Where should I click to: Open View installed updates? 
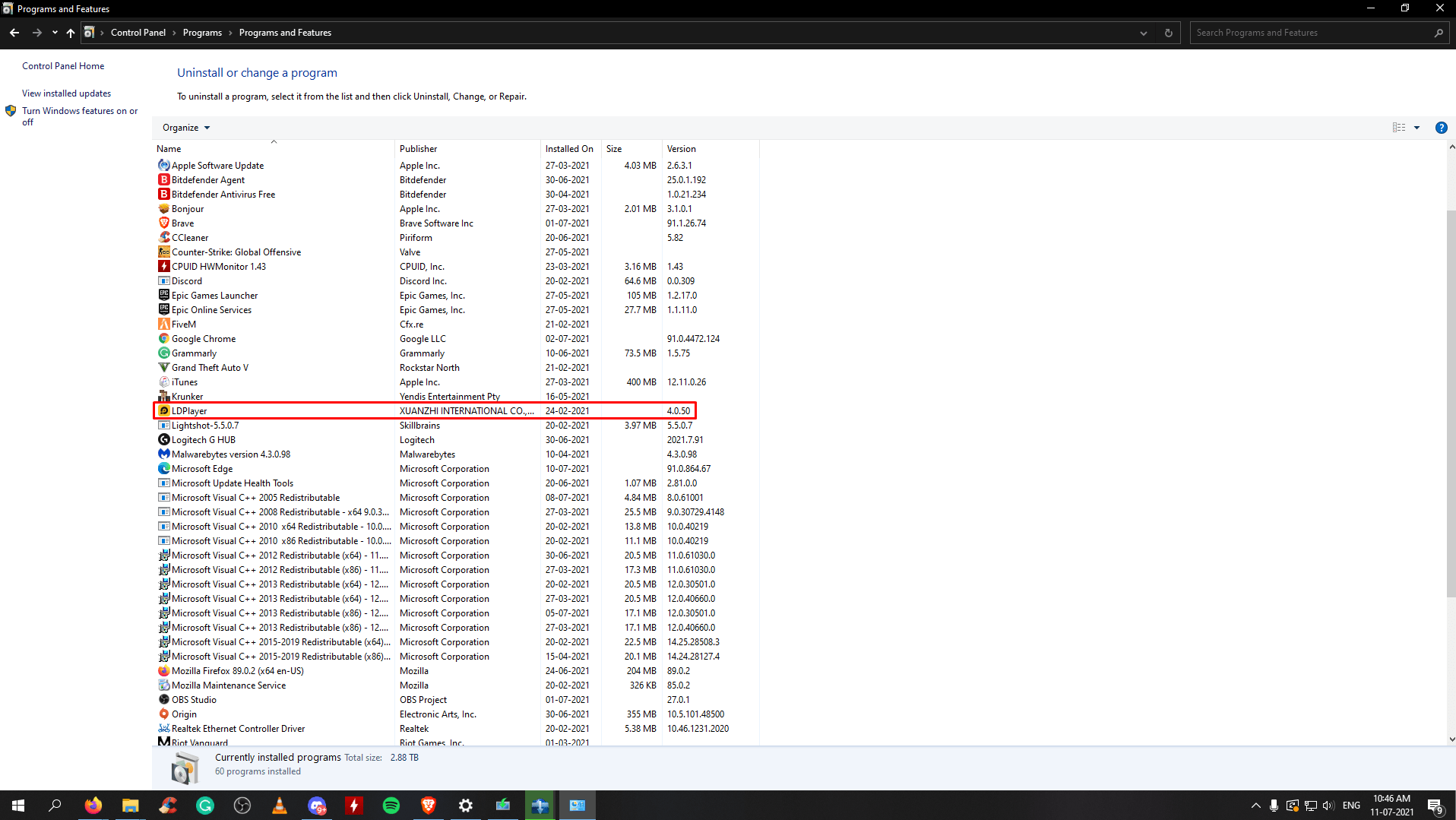pos(66,93)
